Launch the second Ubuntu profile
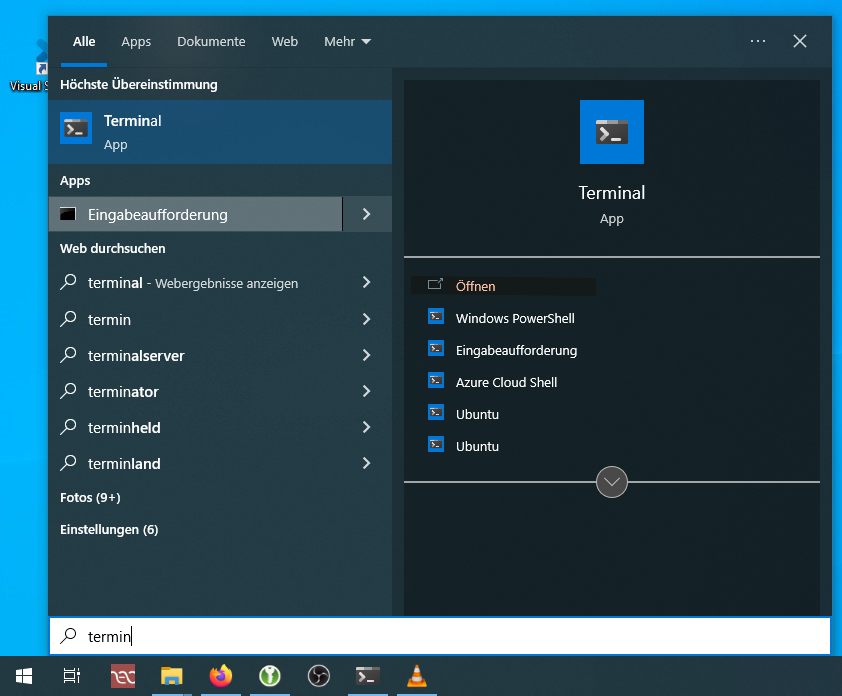Screen dimensions: 842x696 click(477, 446)
